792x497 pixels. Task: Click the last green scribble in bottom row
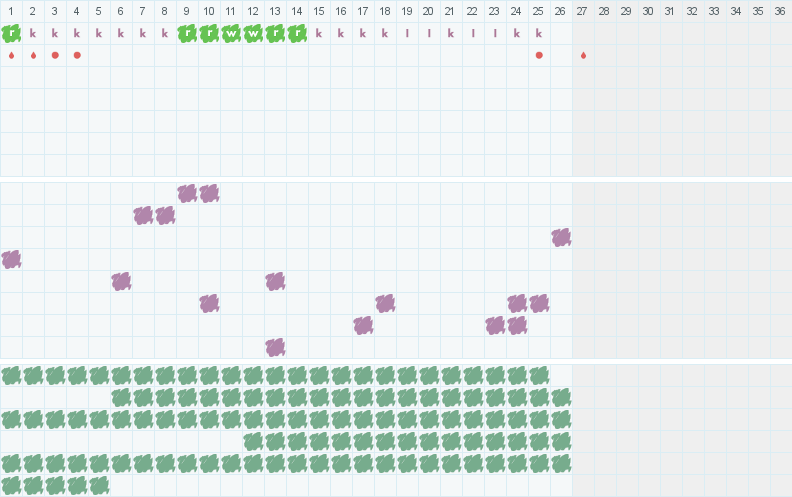(x=99, y=485)
